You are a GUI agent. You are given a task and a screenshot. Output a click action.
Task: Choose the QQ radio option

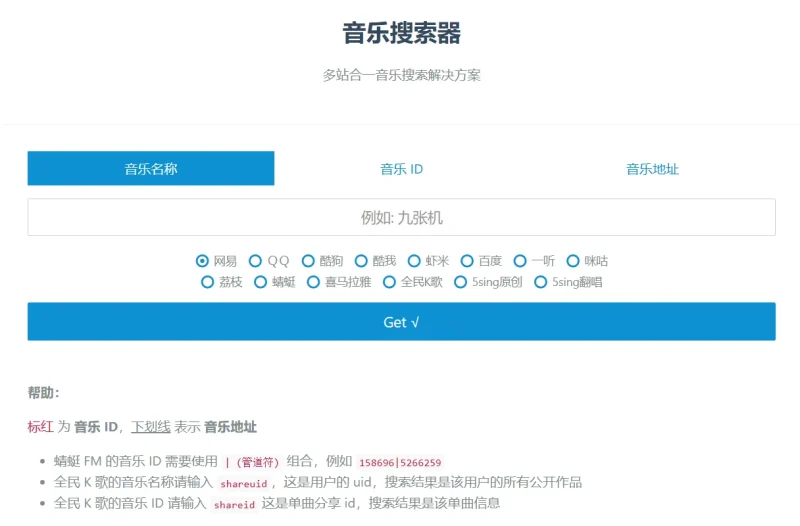(255, 261)
